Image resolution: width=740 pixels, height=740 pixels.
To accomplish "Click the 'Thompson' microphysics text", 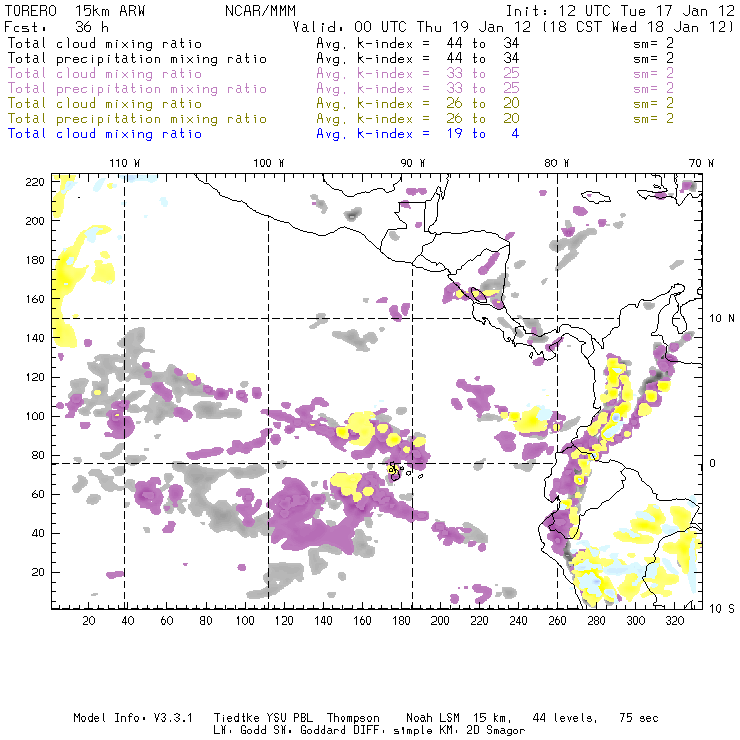I will click(x=353, y=718).
